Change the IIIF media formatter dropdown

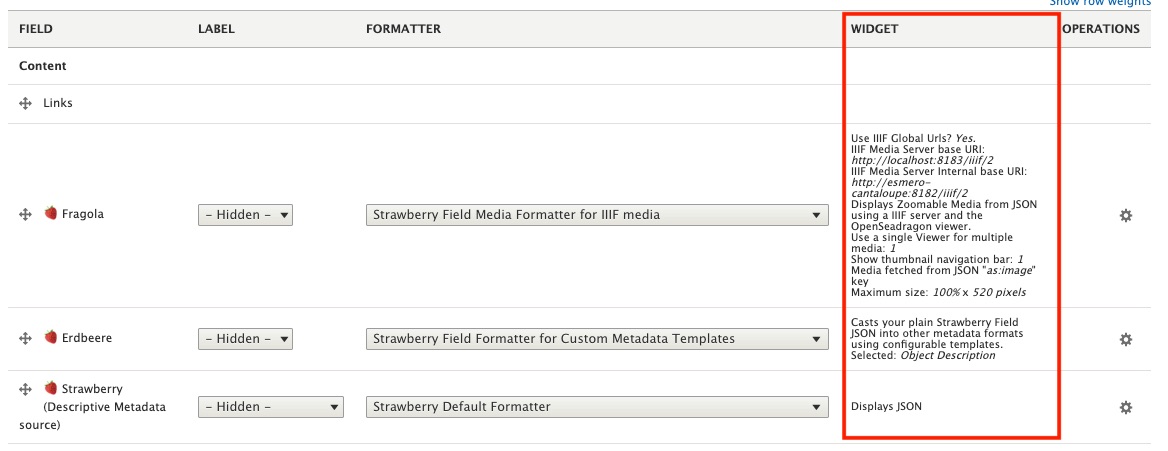pyautogui.click(x=597, y=215)
